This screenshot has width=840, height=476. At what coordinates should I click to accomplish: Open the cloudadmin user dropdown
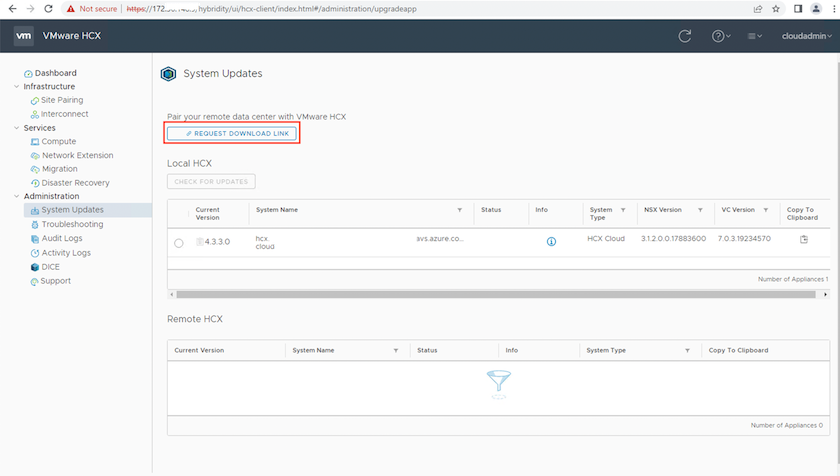[x=806, y=36]
